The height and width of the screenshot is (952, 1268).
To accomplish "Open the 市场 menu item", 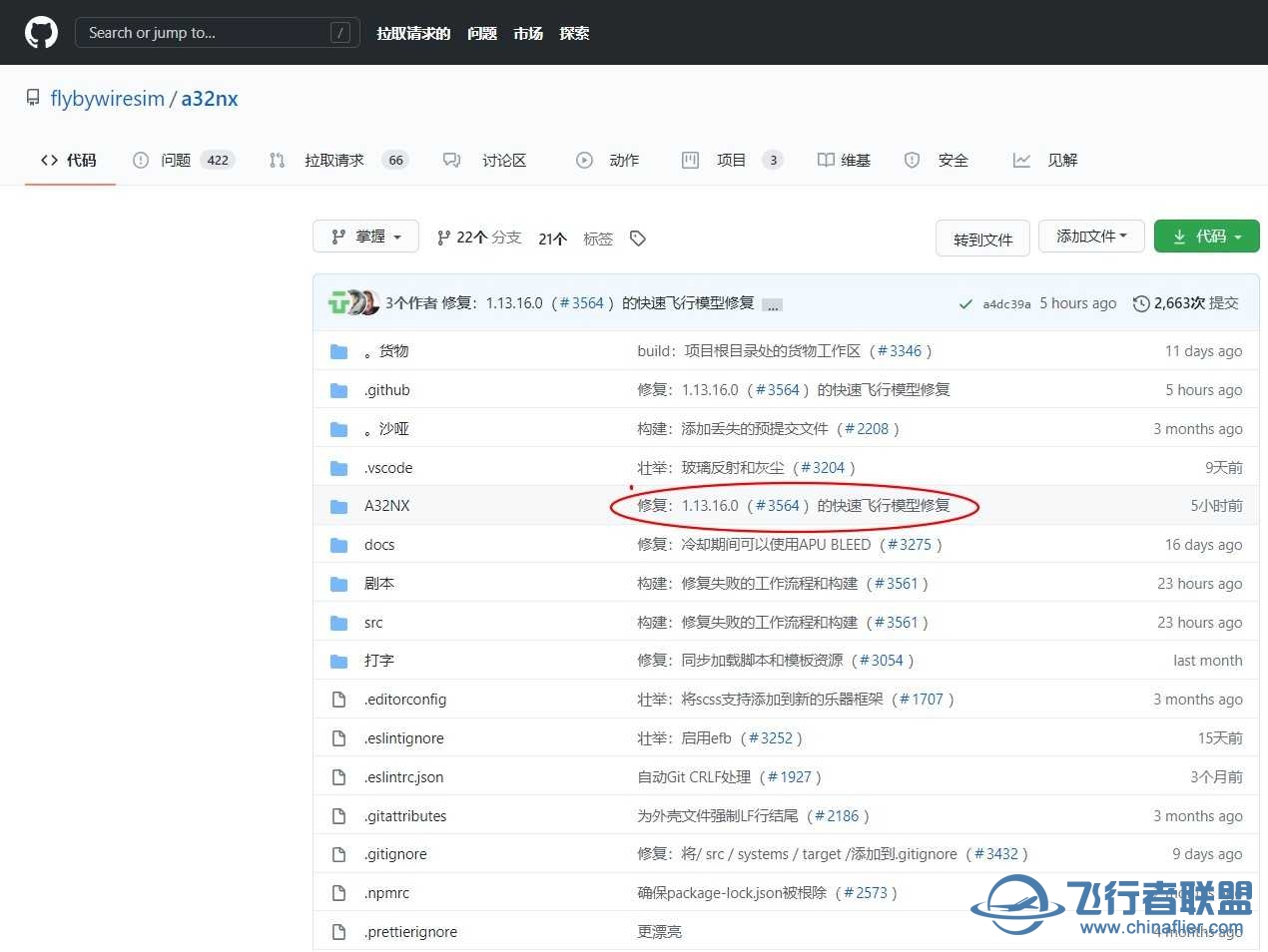I will [x=528, y=33].
